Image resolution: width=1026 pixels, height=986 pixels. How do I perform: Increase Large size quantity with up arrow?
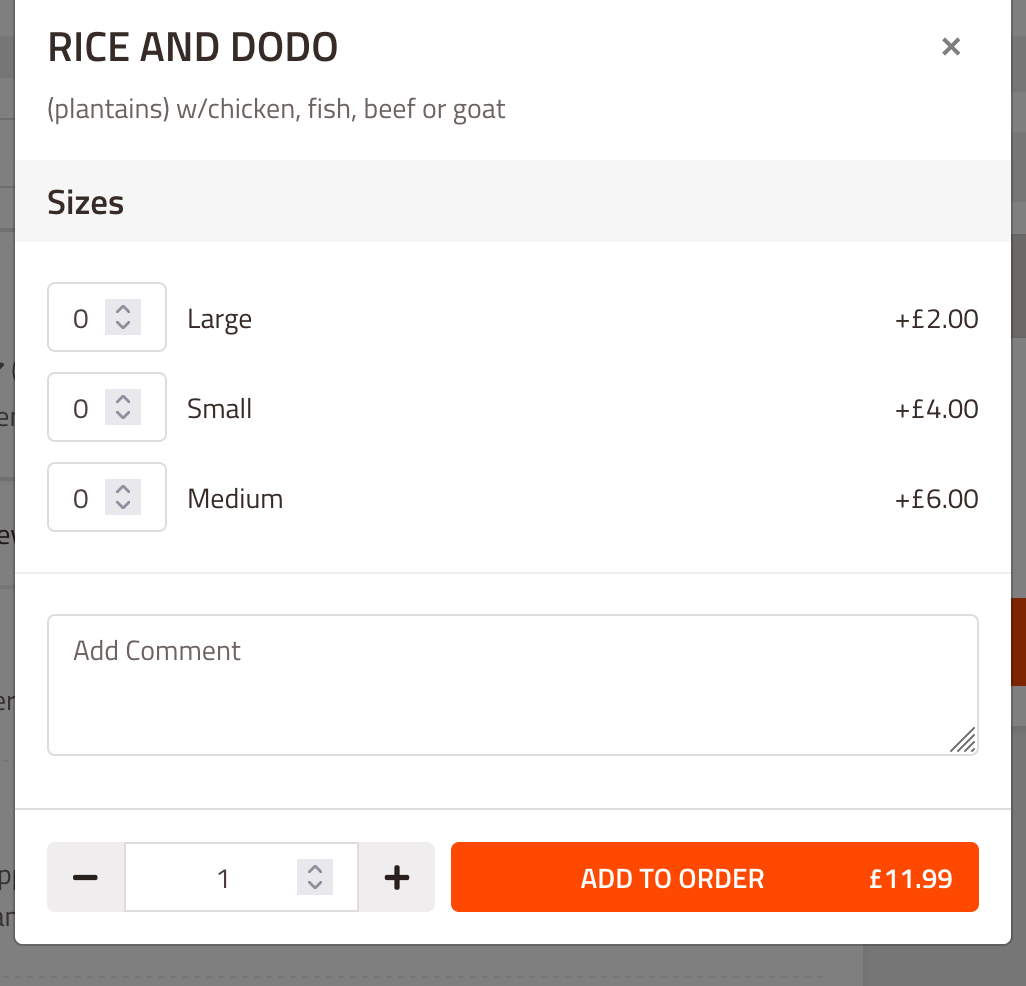click(x=123, y=309)
